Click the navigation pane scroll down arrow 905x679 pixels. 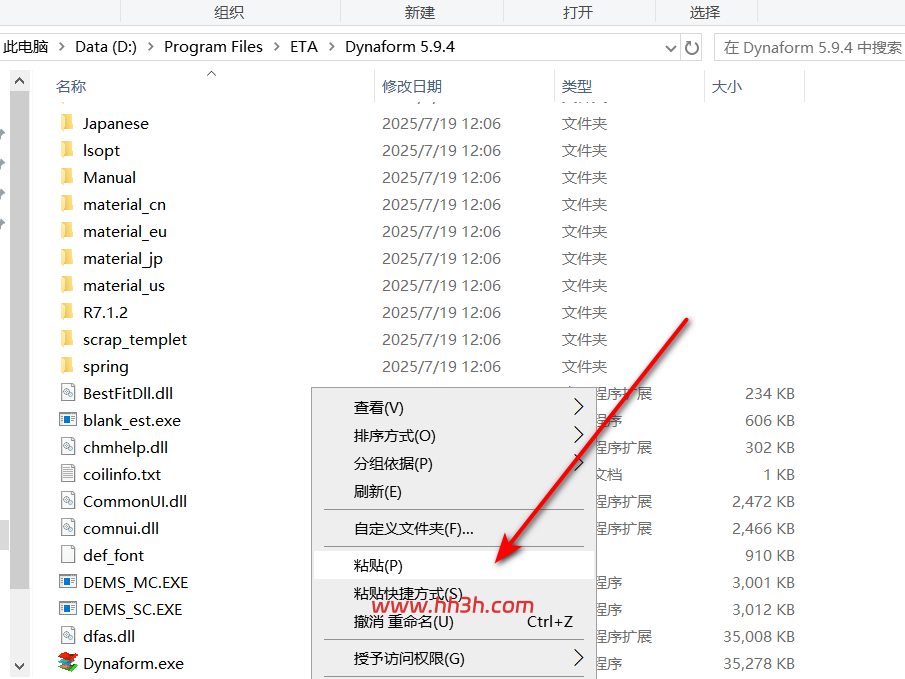click(x=19, y=666)
